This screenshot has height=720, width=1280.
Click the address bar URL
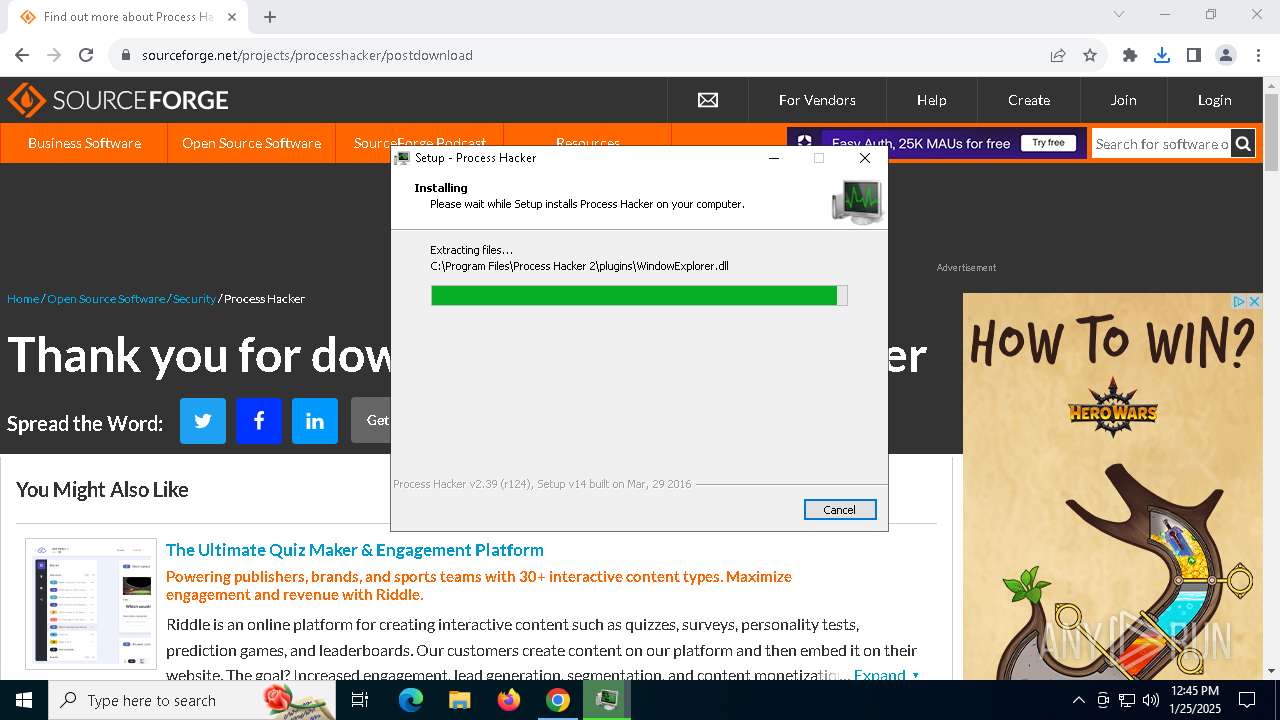click(307, 55)
